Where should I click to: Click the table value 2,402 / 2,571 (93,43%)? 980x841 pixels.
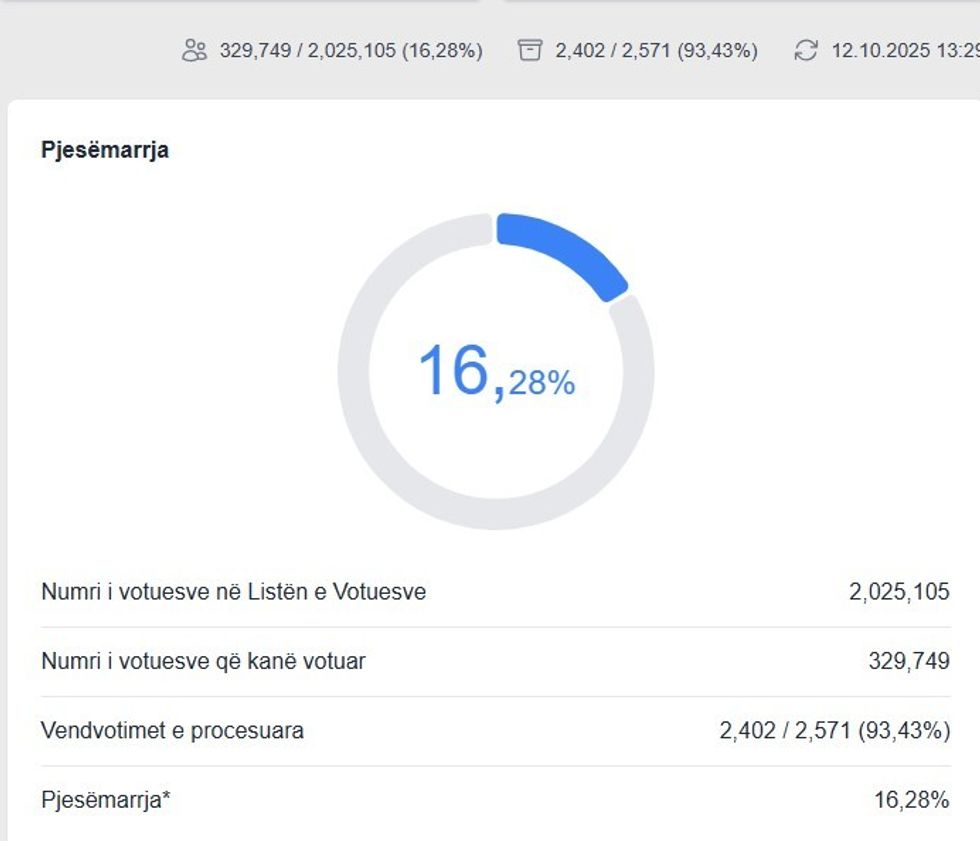coord(834,731)
